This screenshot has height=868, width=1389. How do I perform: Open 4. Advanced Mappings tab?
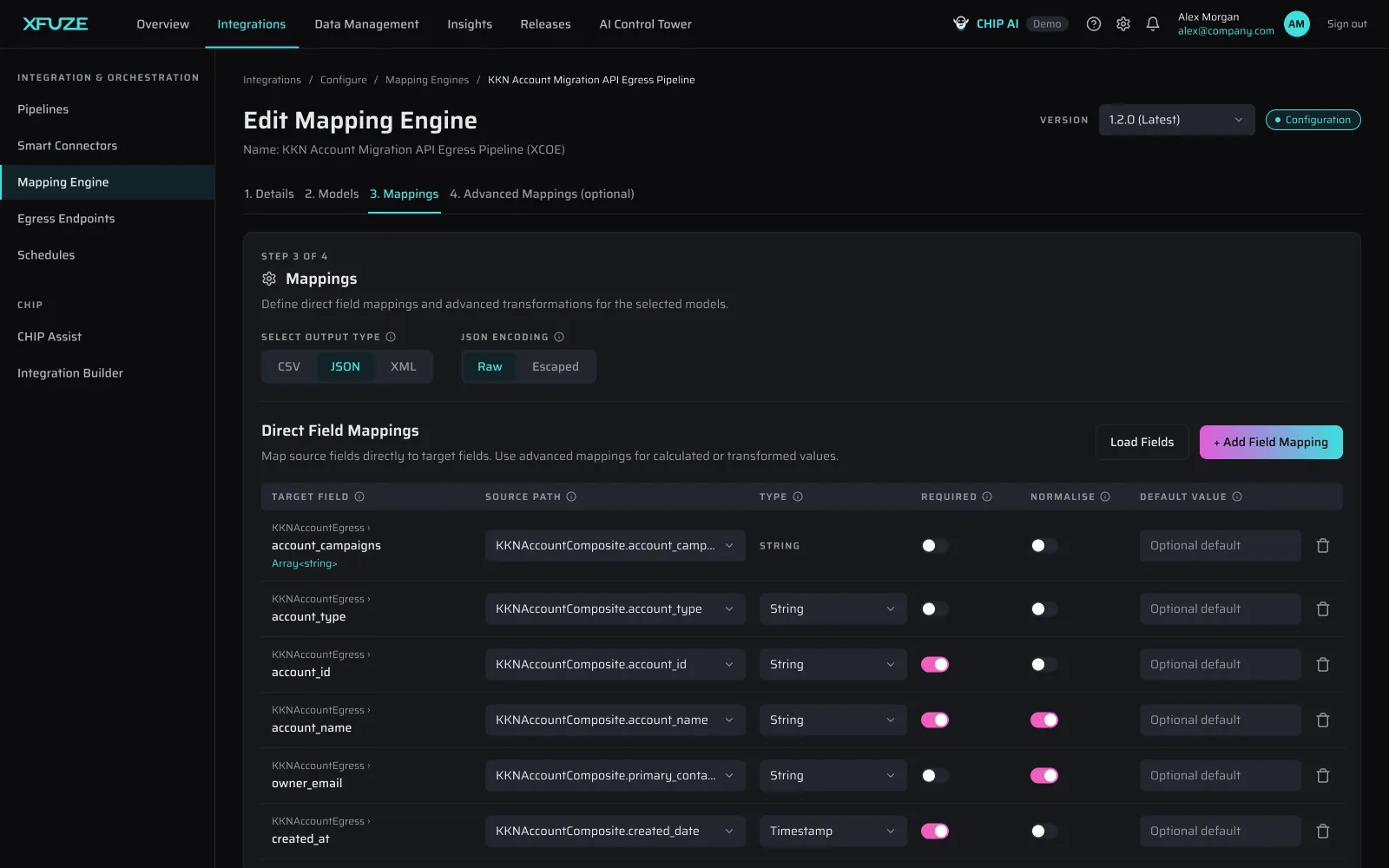coord(542,194)
